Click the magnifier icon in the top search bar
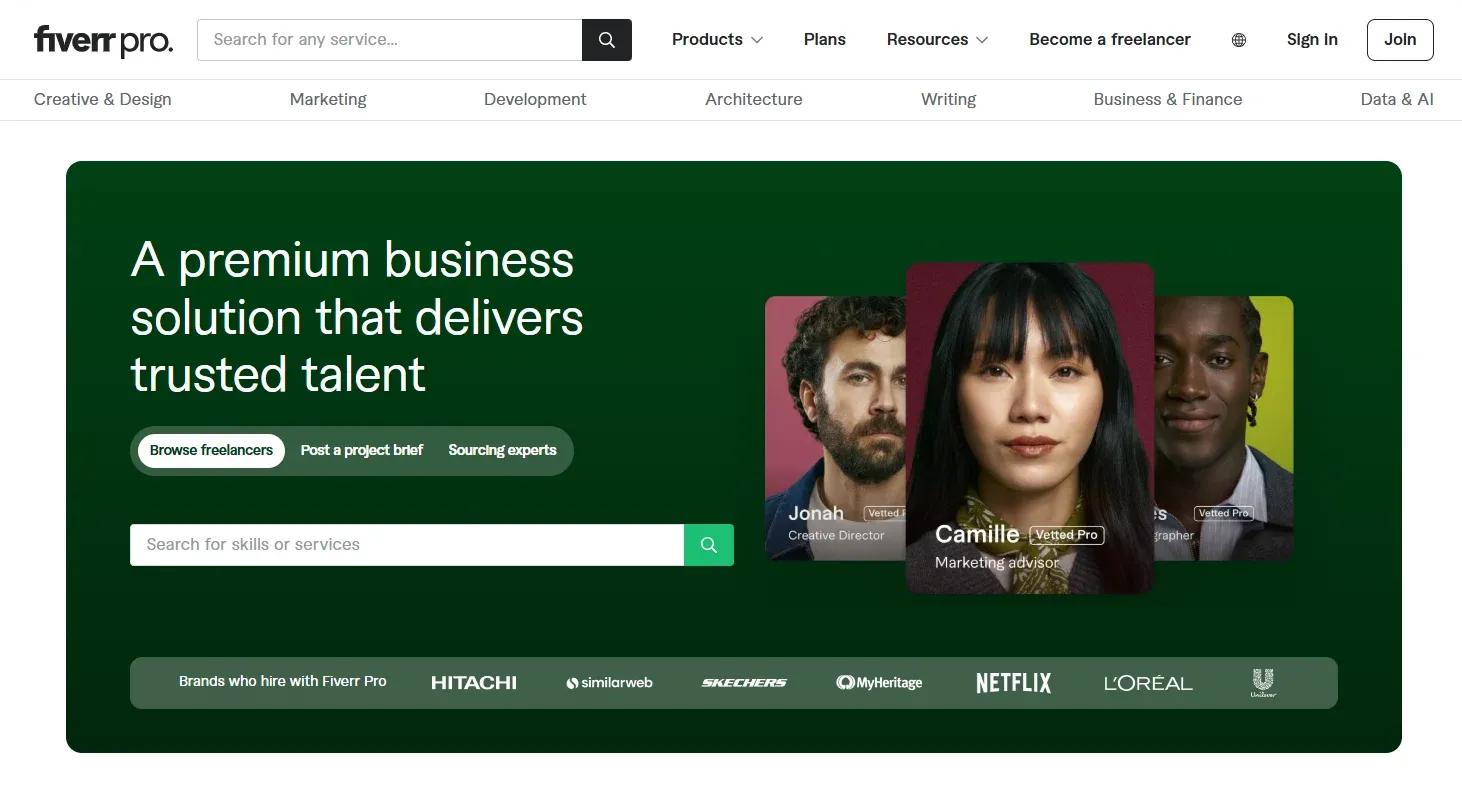The image size is (1462, 790). [606, 39]
